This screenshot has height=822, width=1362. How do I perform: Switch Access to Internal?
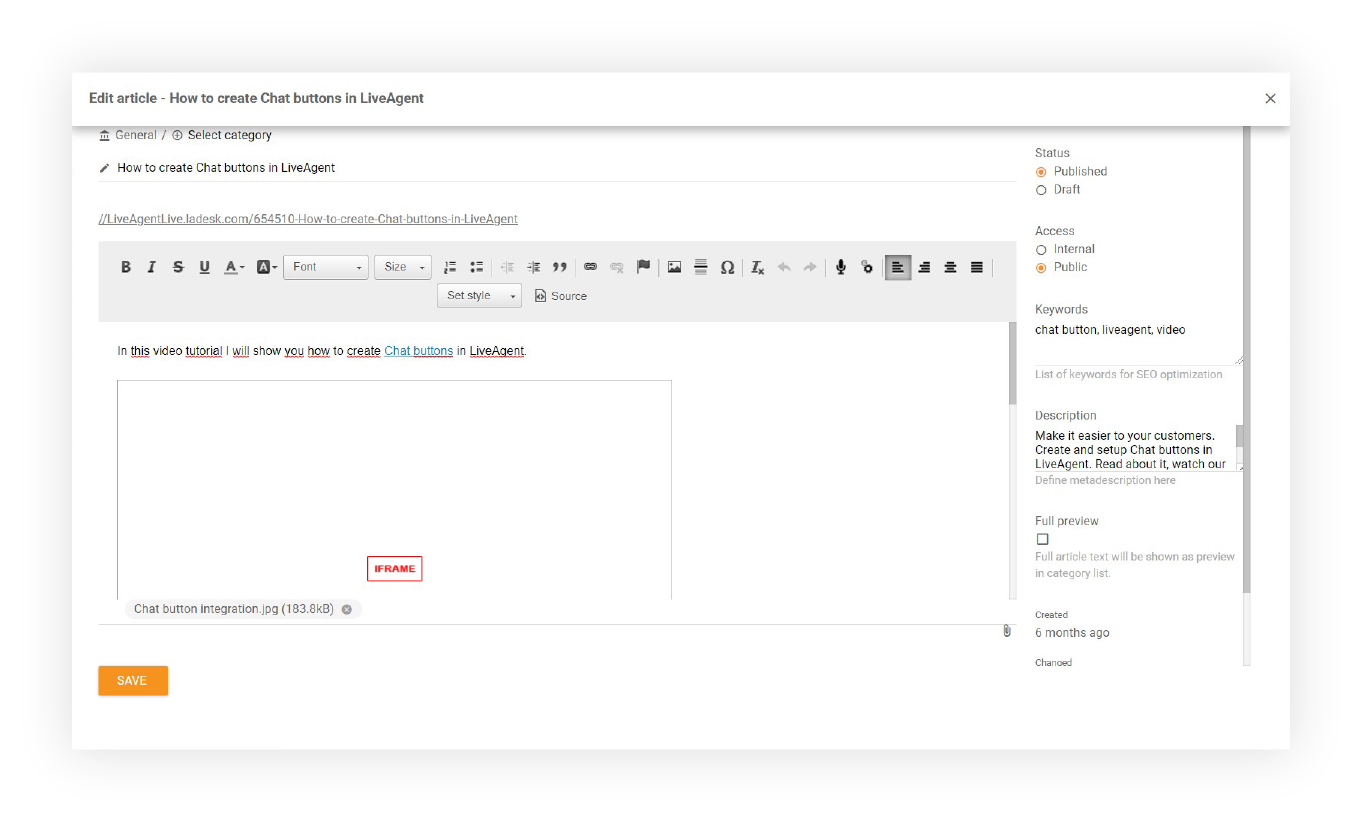coord(1041,249)
